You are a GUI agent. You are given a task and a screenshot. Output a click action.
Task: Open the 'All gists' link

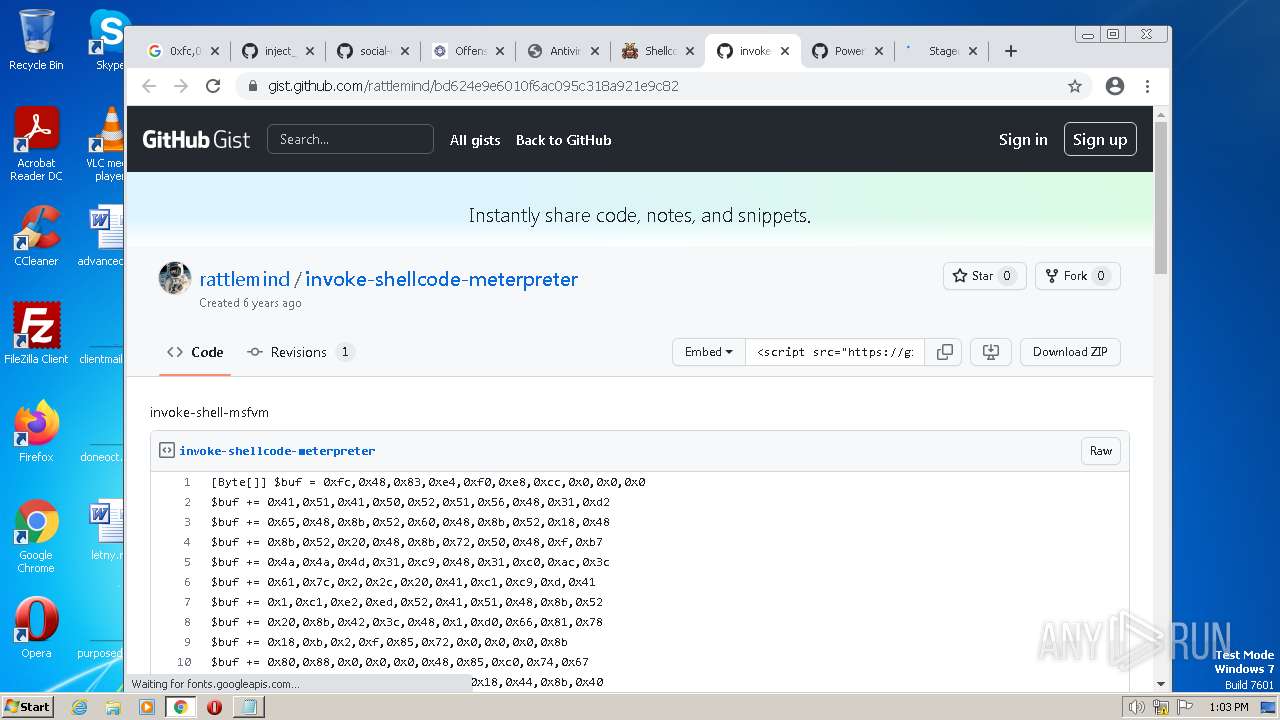click(x=475, y=140)
